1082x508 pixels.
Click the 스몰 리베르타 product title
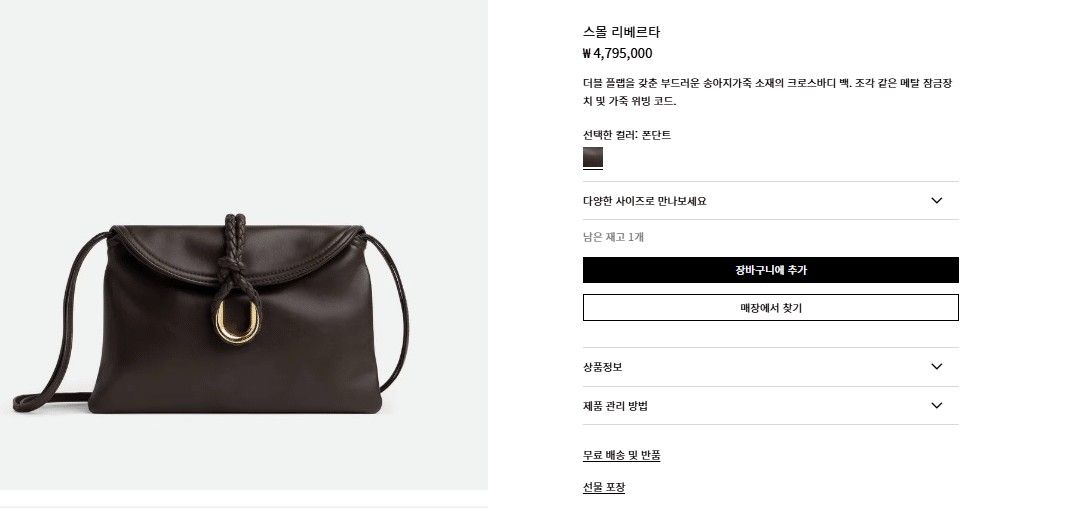(621, 32)
